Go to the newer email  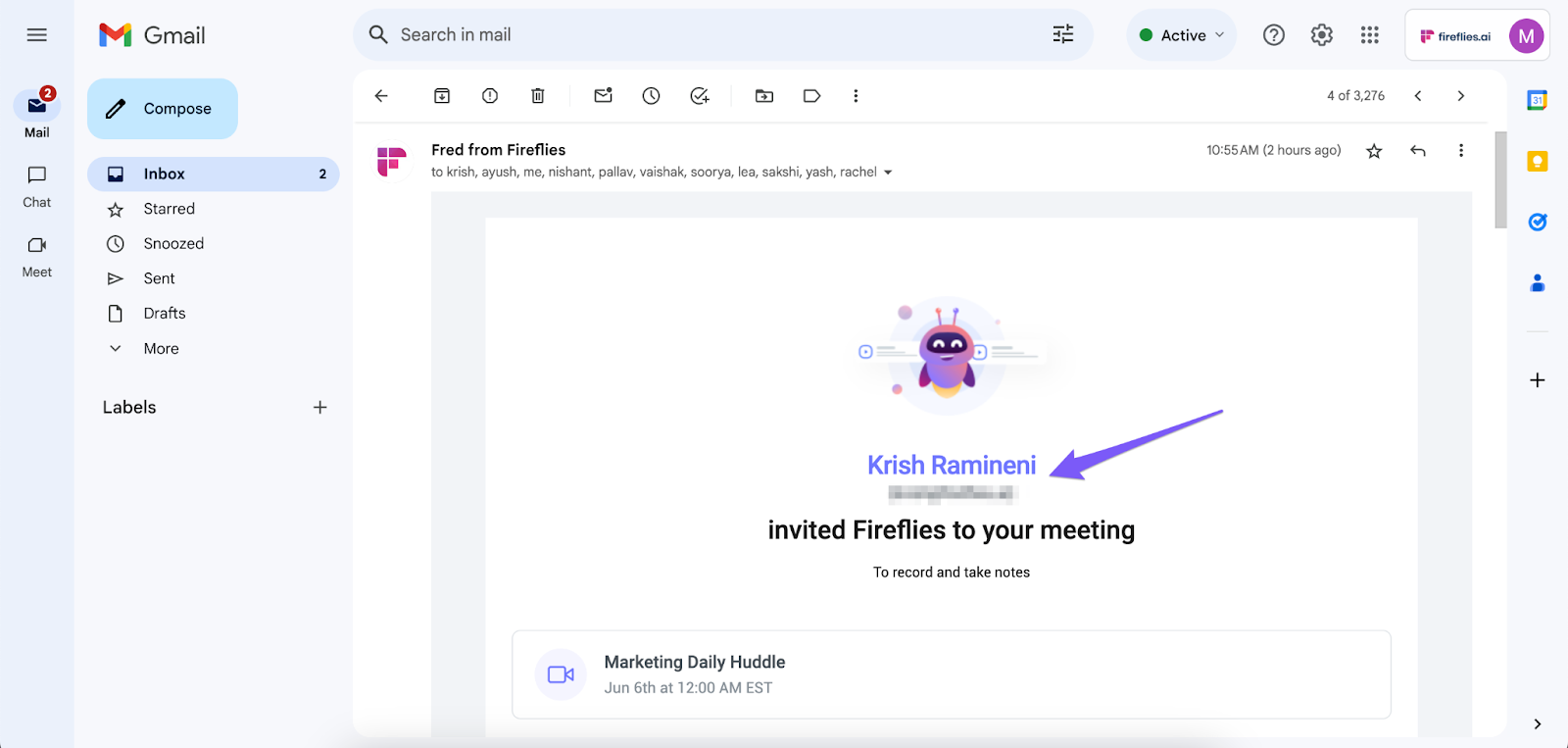(x=1418, y=96)
